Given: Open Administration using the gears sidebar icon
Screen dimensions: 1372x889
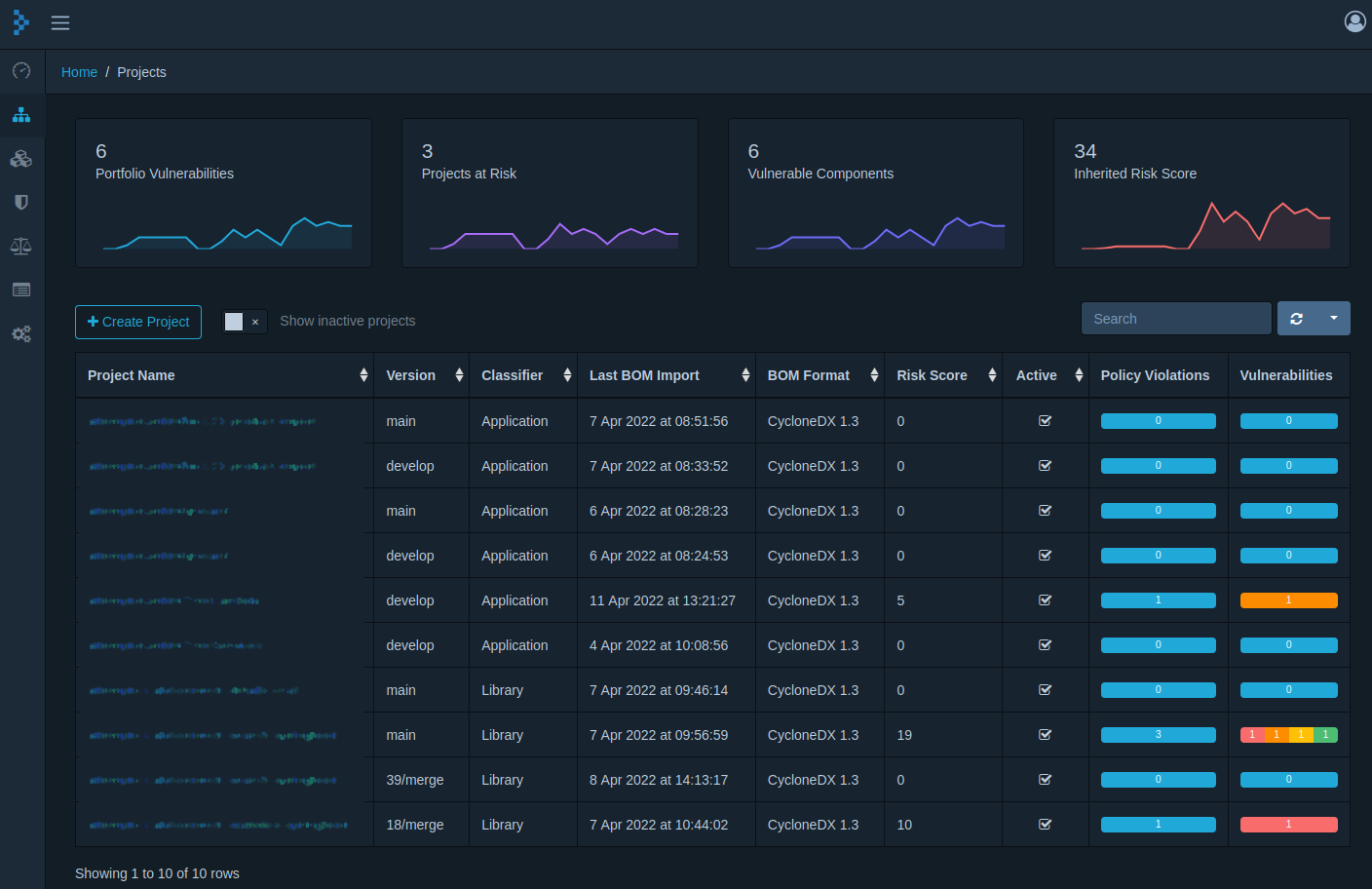Looking at the screenshot, I should pyautogui.click(x=21, y=333).
